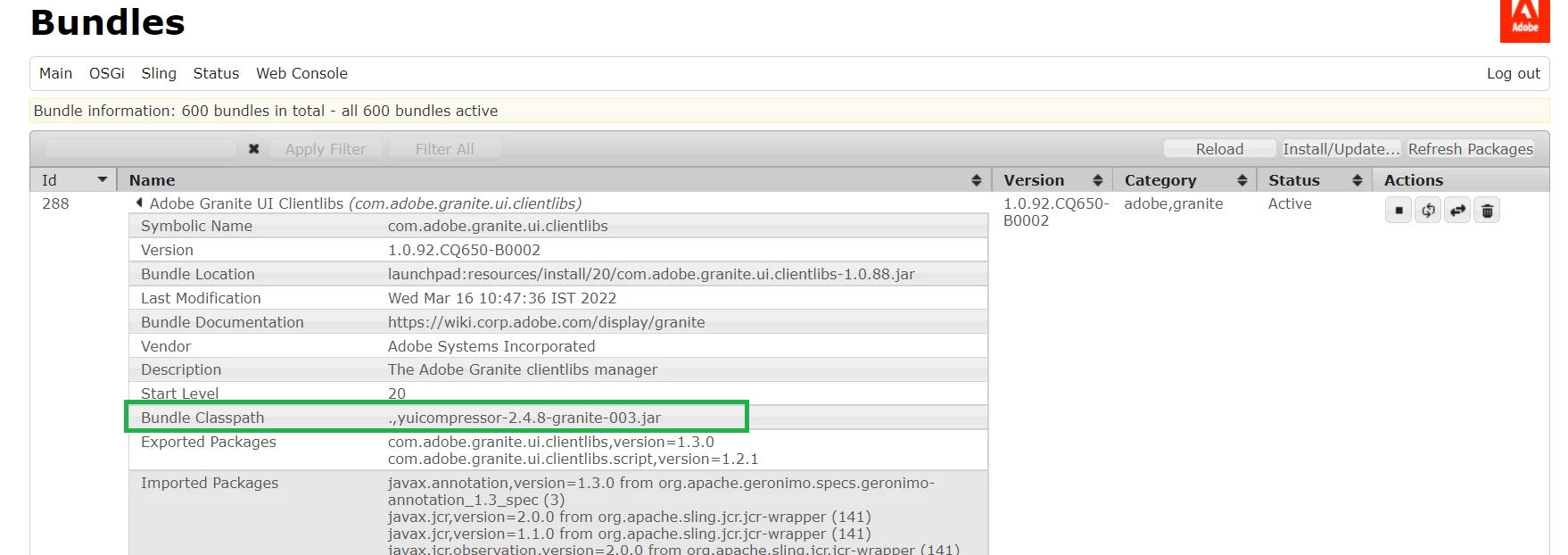Image resolution: width=1568 pixels, height=555 pixels.
Task: Open the Adobe Granite UI Clientlibs bundle link
Action: (x=365, y=203)
